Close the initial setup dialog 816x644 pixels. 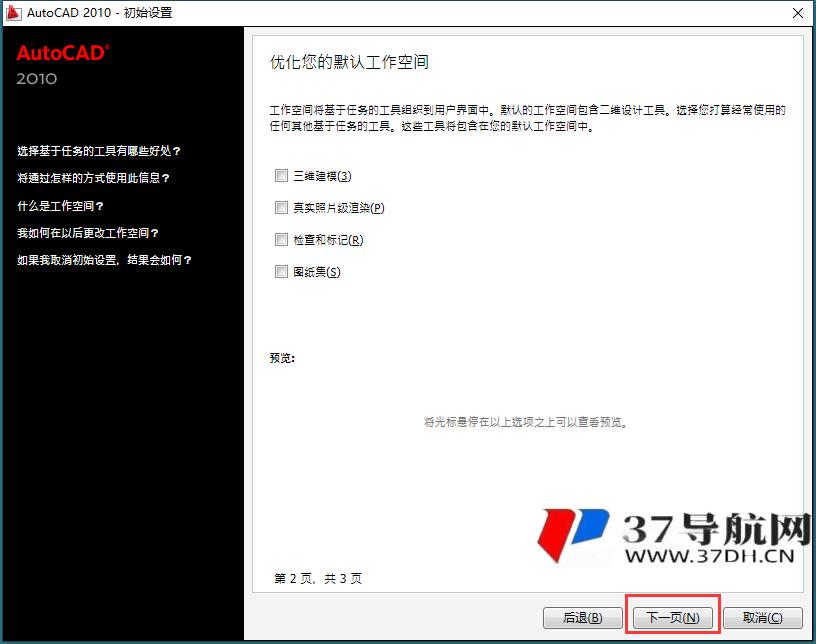tap(799, 13)
